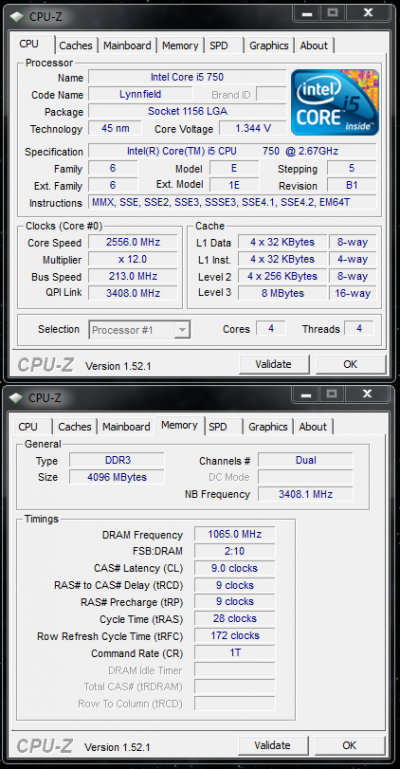
Task: Click the Intel Core i5 inside logo
Action: click(335, 102)
